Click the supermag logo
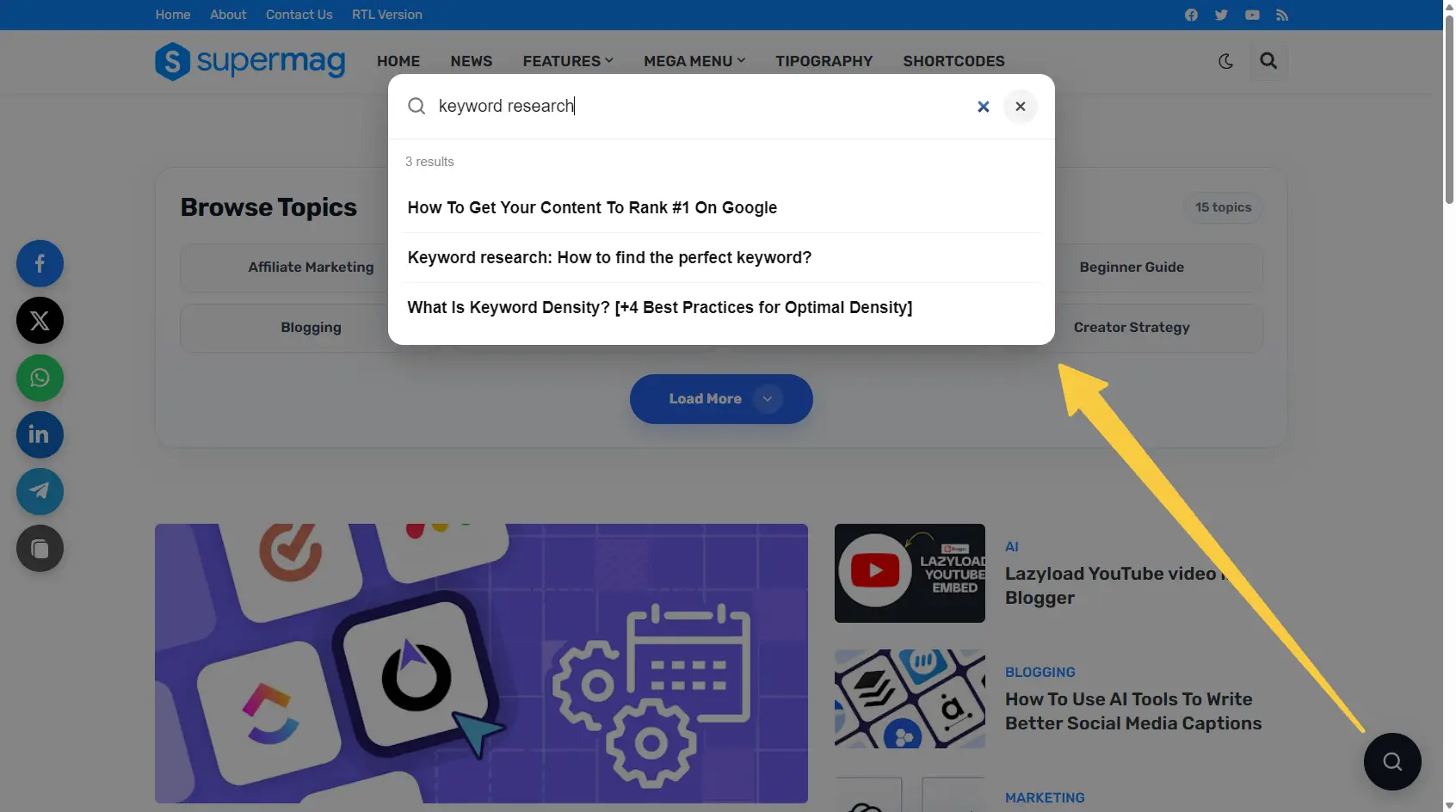Viewport: 1456px width, 812px height. [x=250, y=61]
